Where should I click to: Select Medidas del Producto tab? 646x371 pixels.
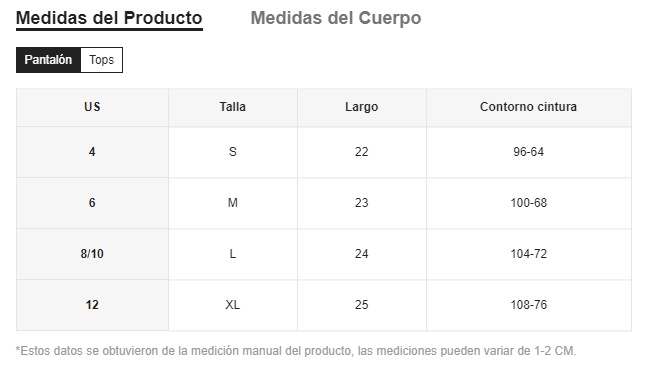tap(109, 18)
